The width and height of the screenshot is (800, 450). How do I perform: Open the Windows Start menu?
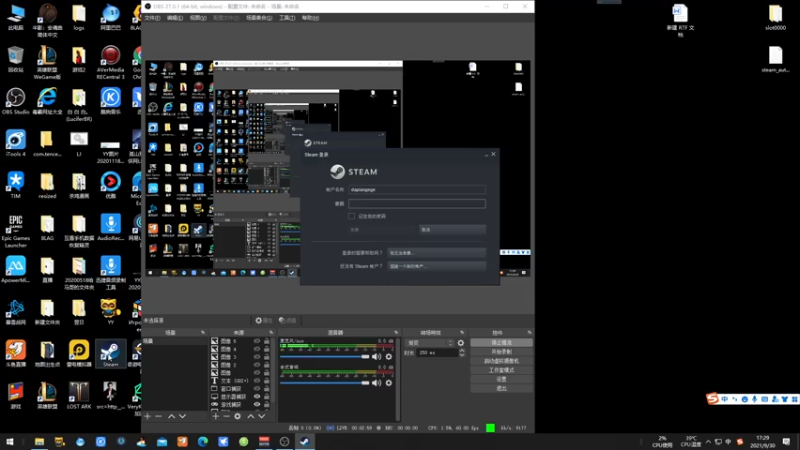(9, 442)
